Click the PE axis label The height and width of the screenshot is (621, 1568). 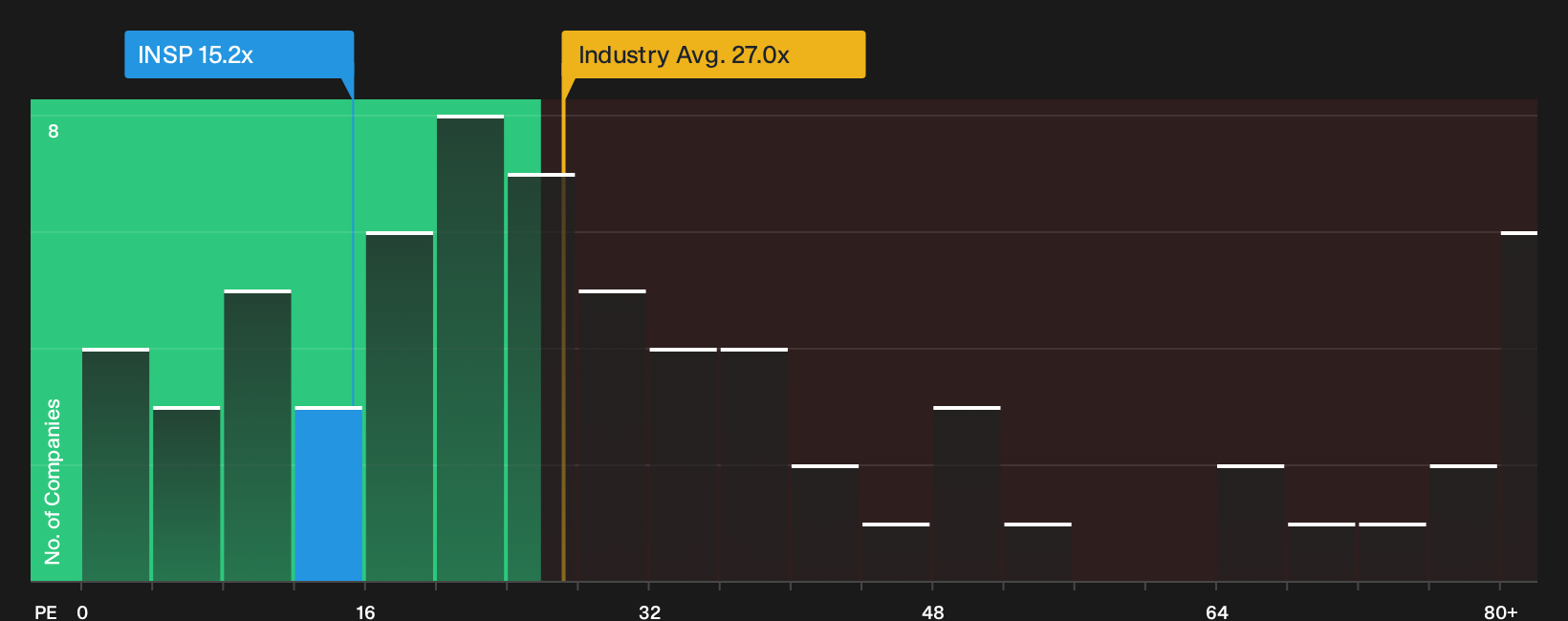tap(46, 611)
